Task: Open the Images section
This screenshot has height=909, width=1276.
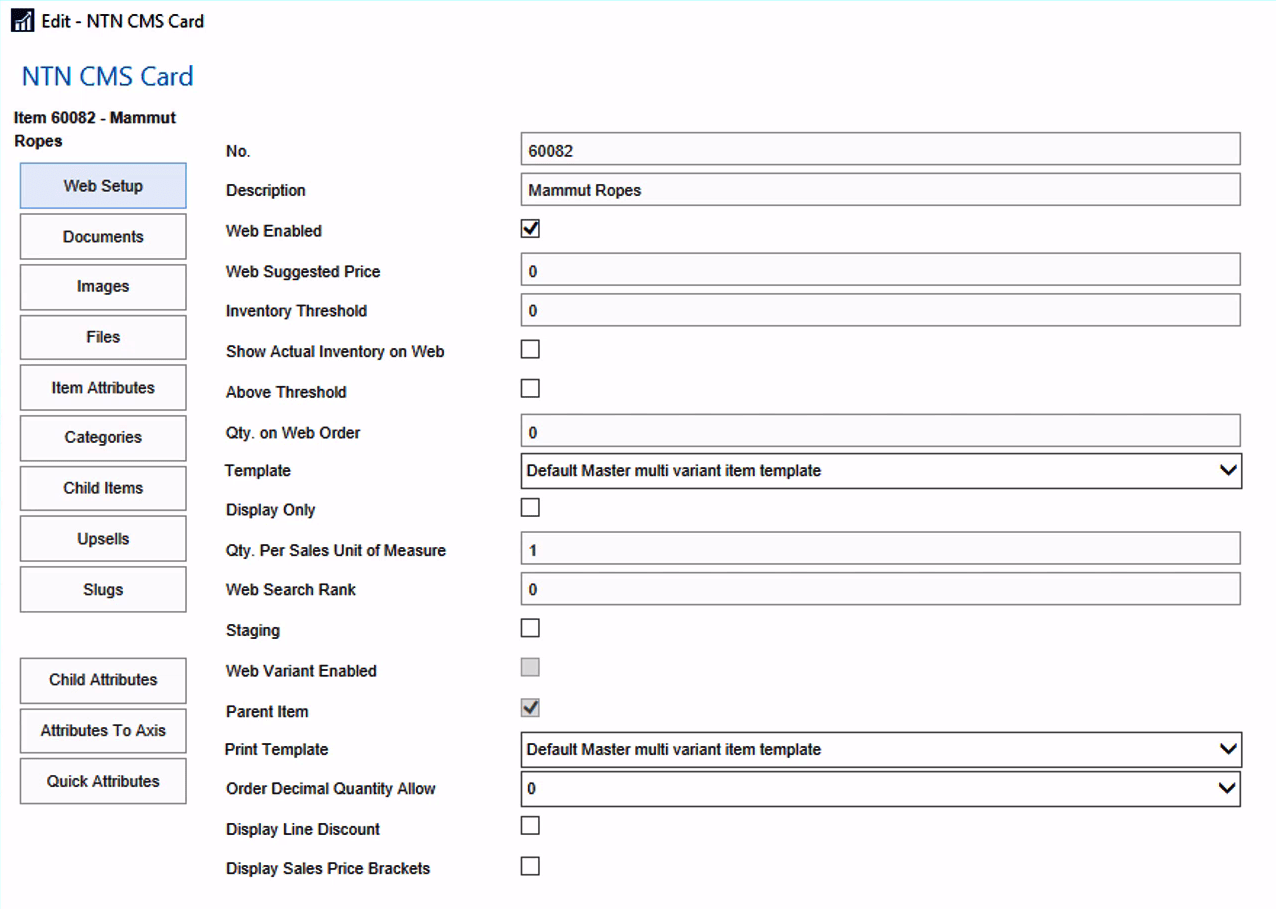Action: (102, 287)
